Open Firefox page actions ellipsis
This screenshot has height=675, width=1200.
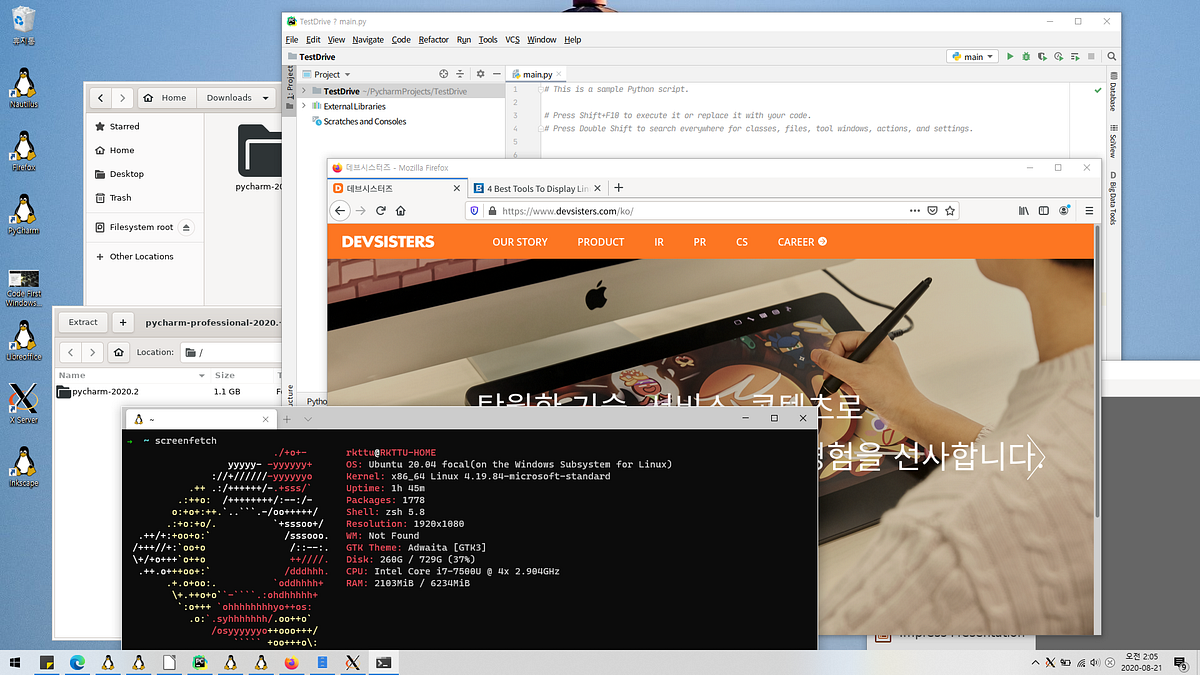pos(914,211)
